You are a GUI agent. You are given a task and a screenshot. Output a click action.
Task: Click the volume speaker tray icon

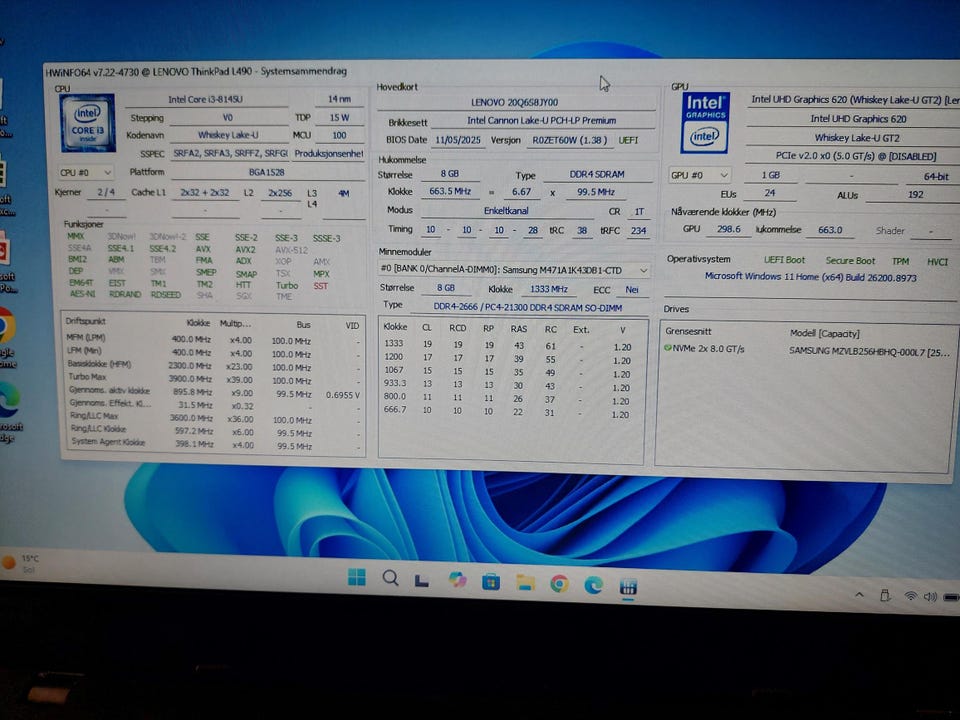tap(930, 596)
